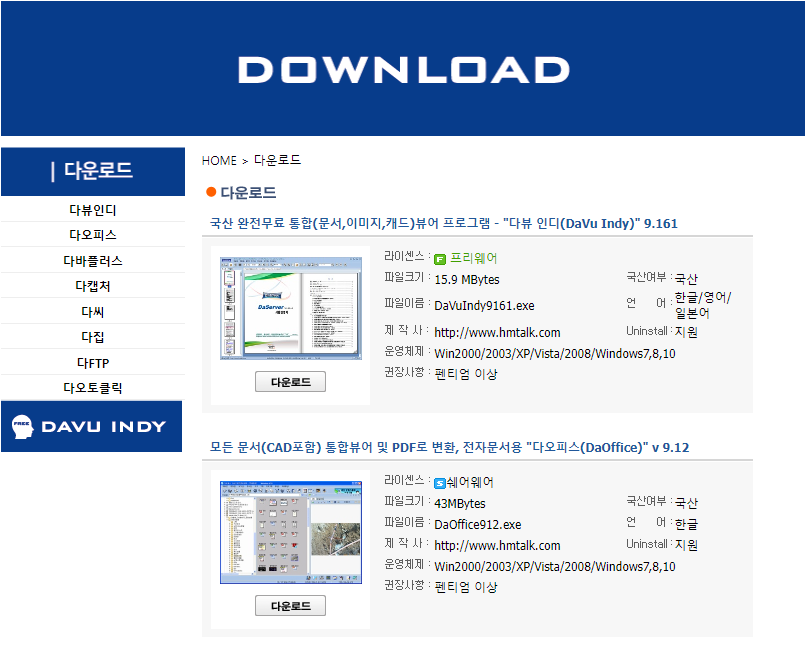Click the 쉐어웨어 license text

470,482
